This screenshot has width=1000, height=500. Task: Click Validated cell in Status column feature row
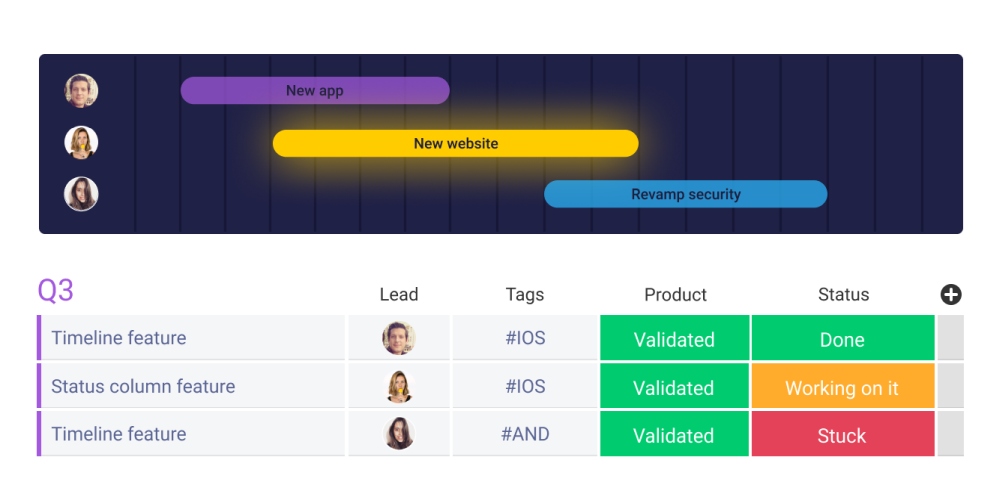[674, 387]
